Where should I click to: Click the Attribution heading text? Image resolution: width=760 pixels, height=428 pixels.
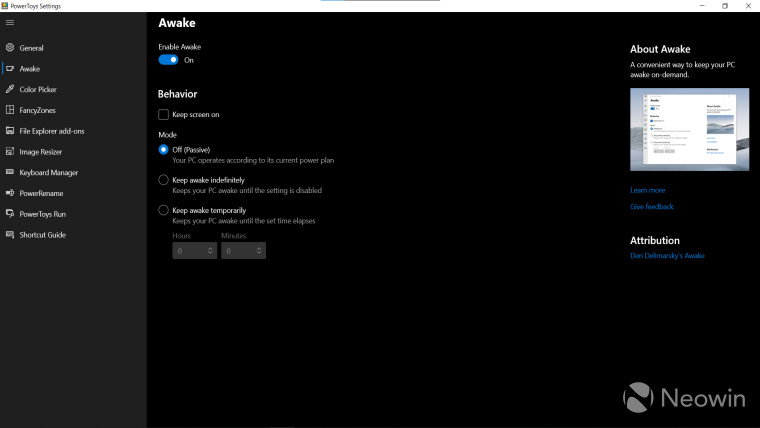[x=655, y=241]
